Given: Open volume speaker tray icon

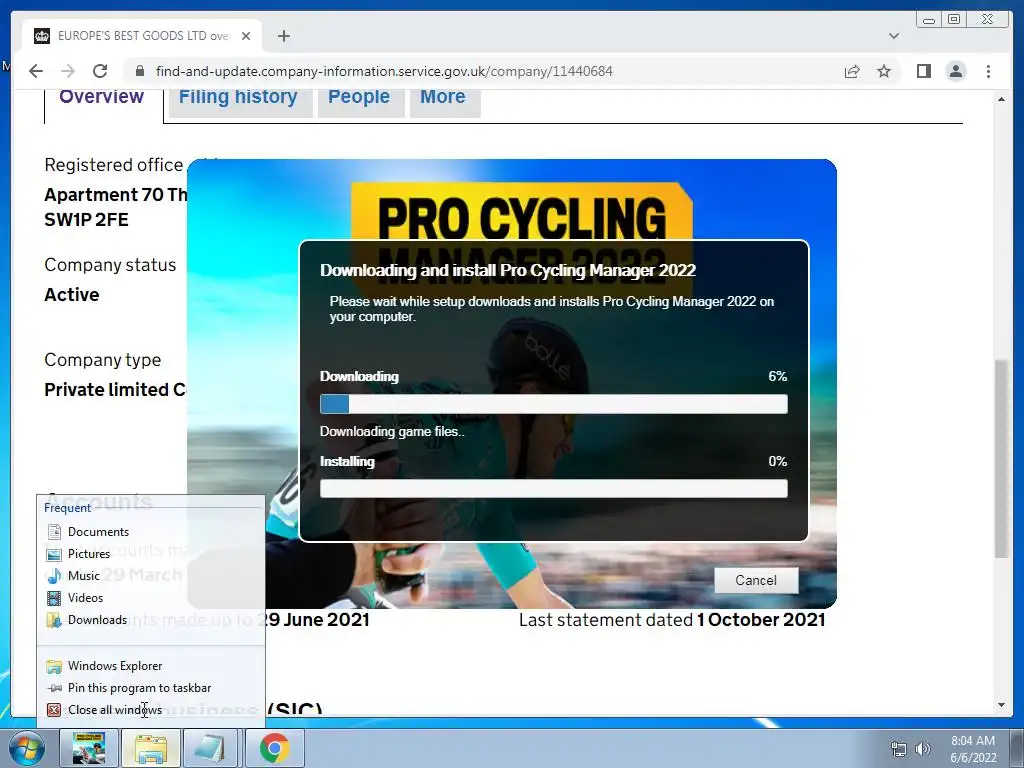Looking at the screenshot, I should [923, 749].
